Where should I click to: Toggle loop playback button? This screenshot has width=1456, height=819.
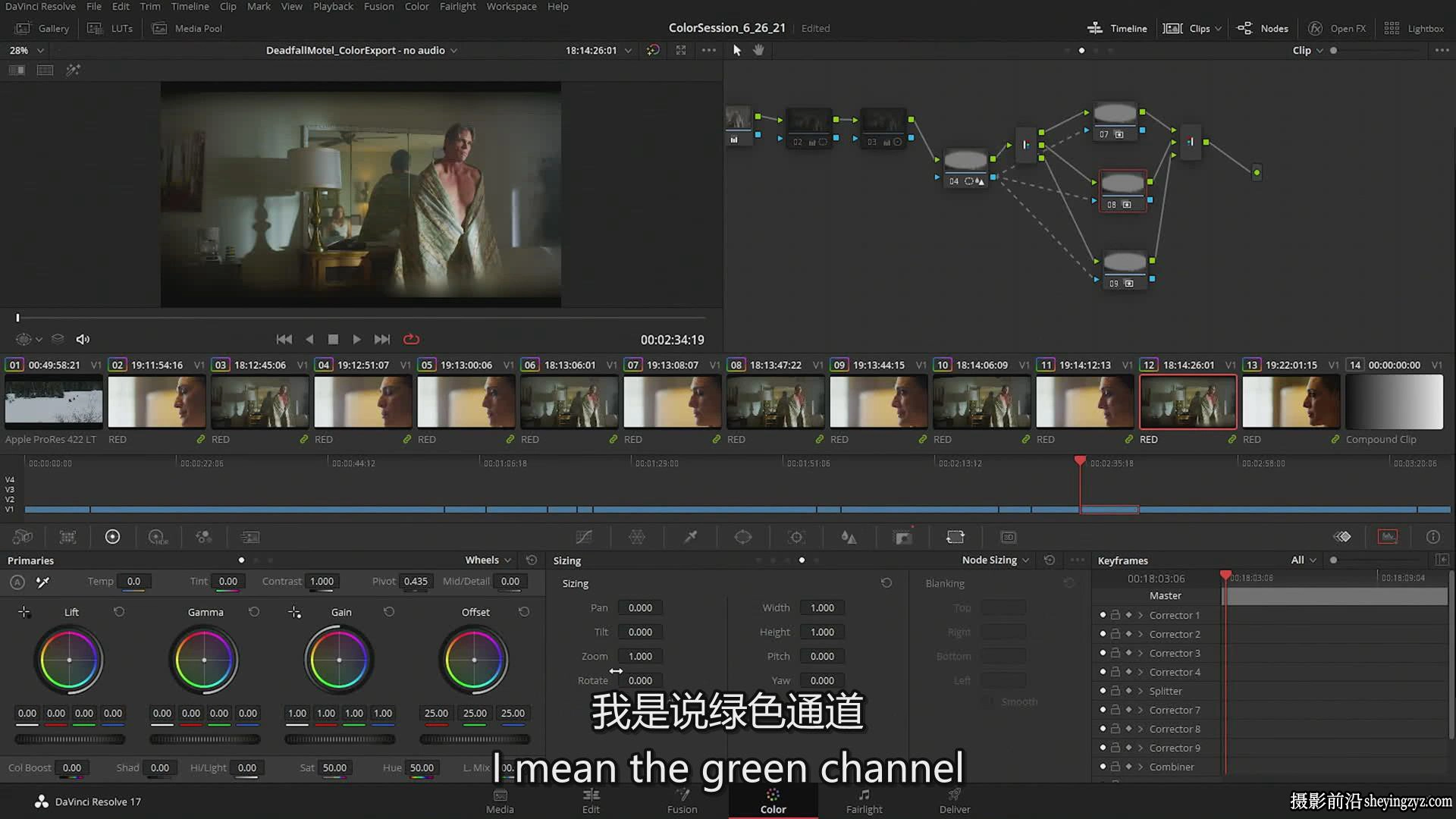(411, 339)
